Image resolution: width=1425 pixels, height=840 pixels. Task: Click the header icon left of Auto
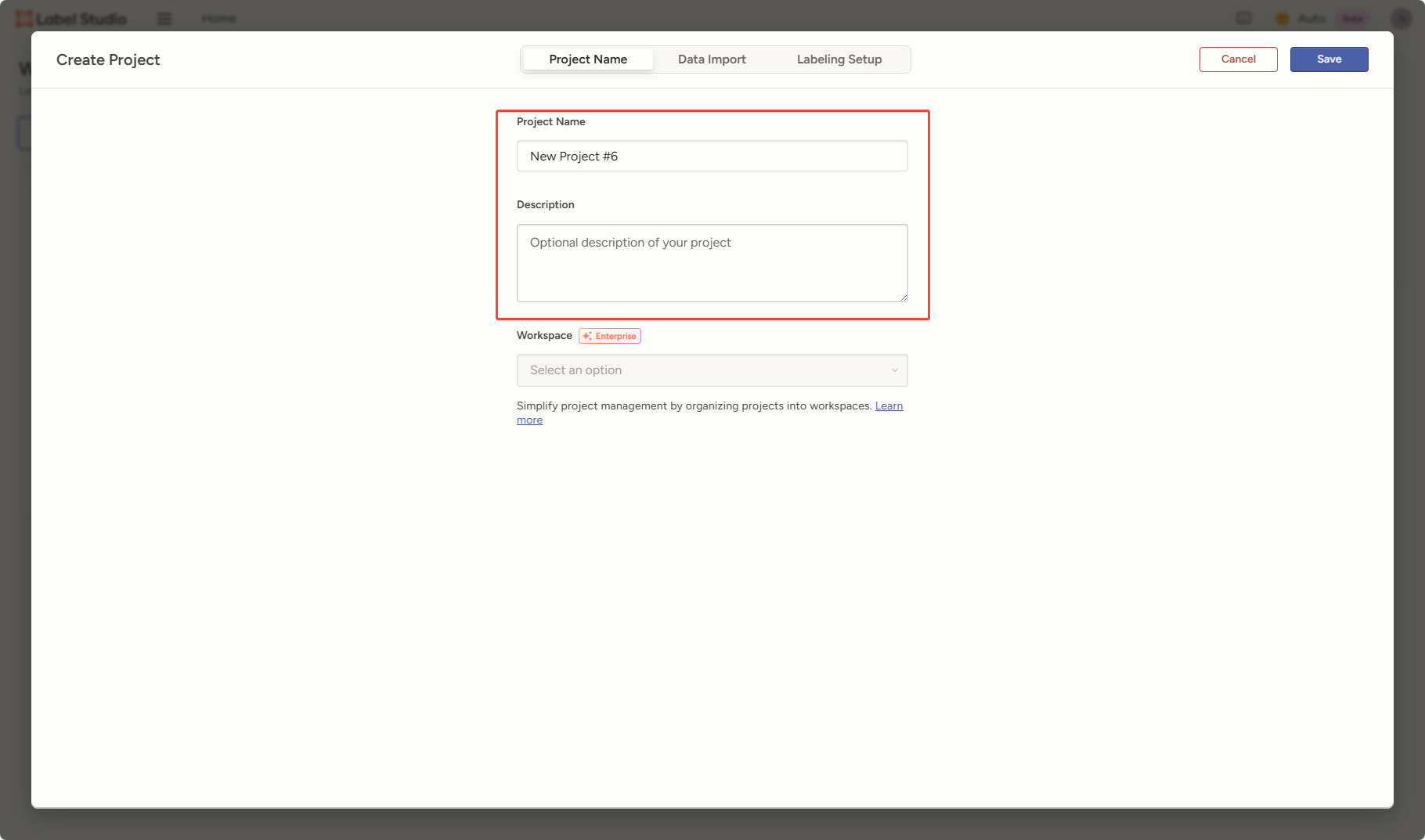1244,19
